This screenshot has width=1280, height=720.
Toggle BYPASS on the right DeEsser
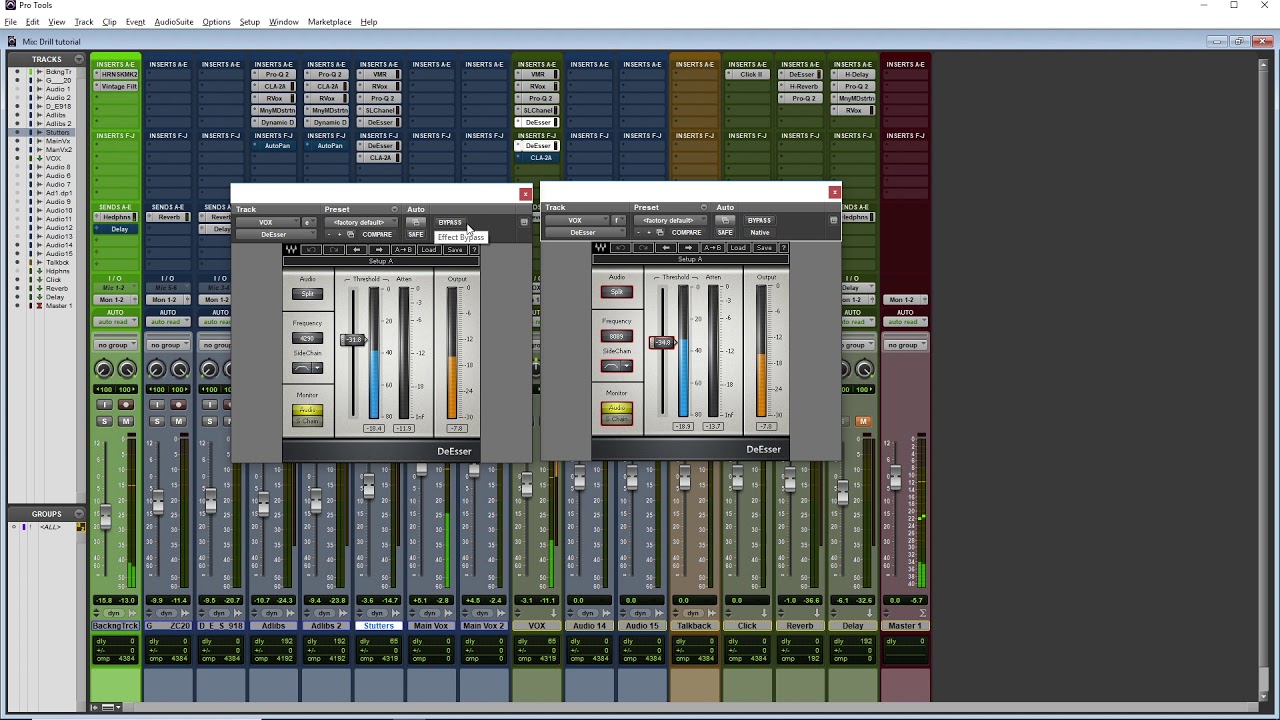(760, 220)
